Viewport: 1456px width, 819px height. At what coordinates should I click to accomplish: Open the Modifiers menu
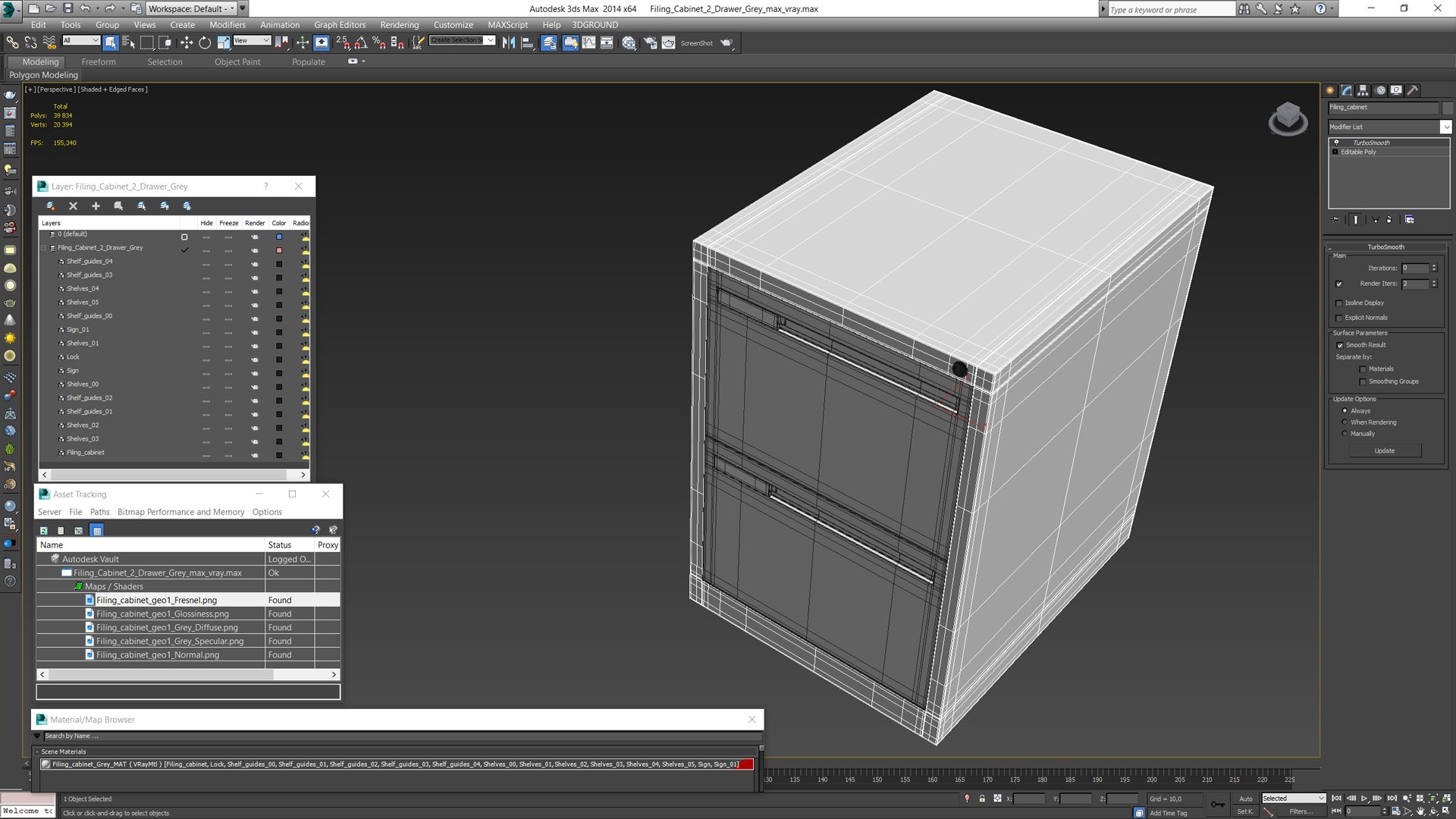(x=227, y=25)
